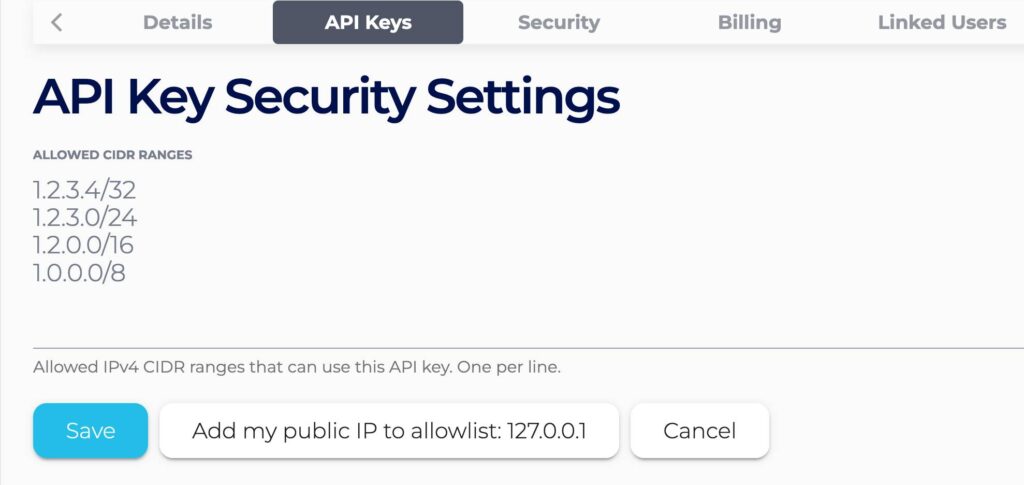
Task: Add my public IP to allowlist
Action: pos(389,431)
